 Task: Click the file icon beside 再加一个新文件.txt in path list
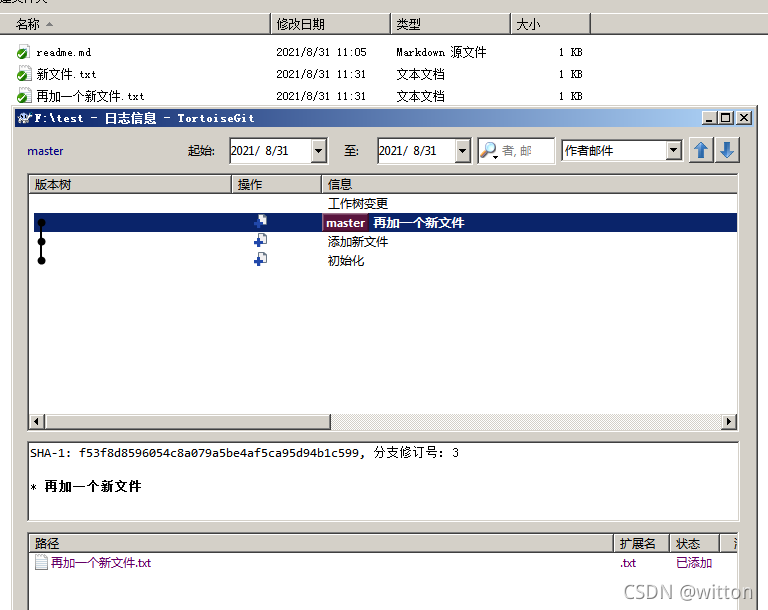(x=41, y=562)
